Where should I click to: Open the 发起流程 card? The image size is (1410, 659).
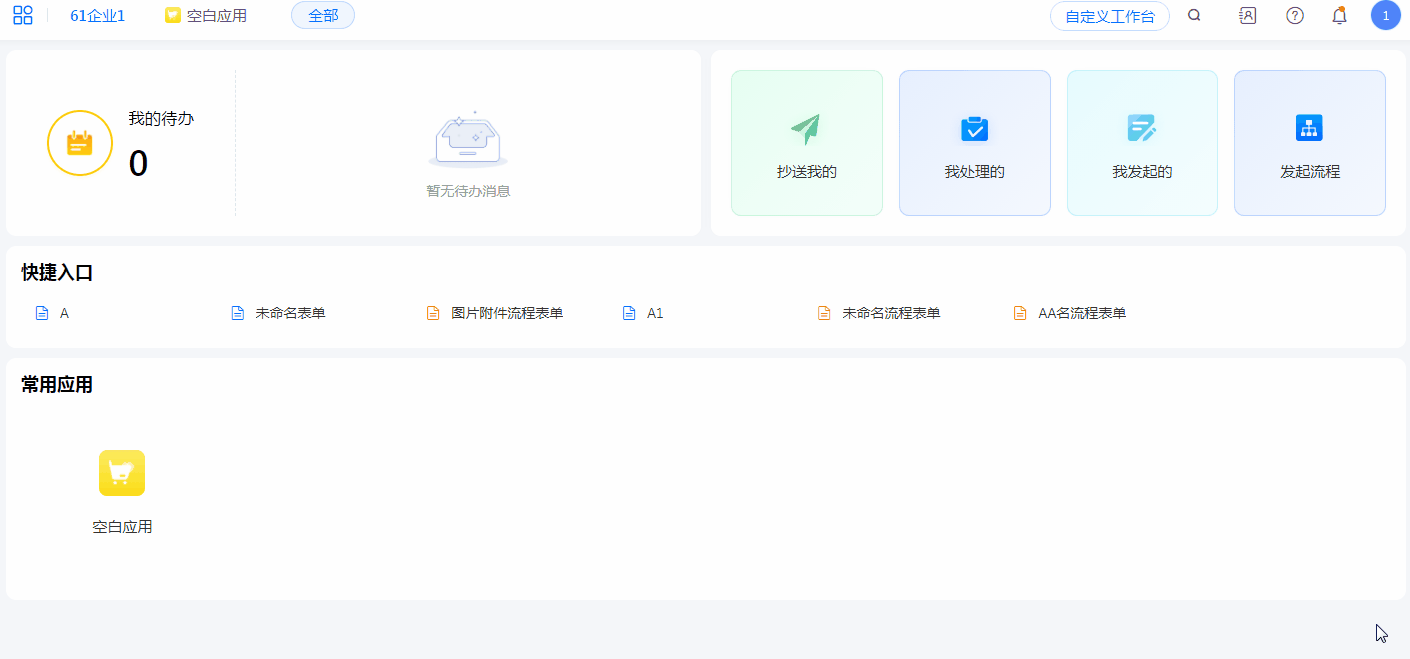pyautogui.click(x=1310, y=143)
